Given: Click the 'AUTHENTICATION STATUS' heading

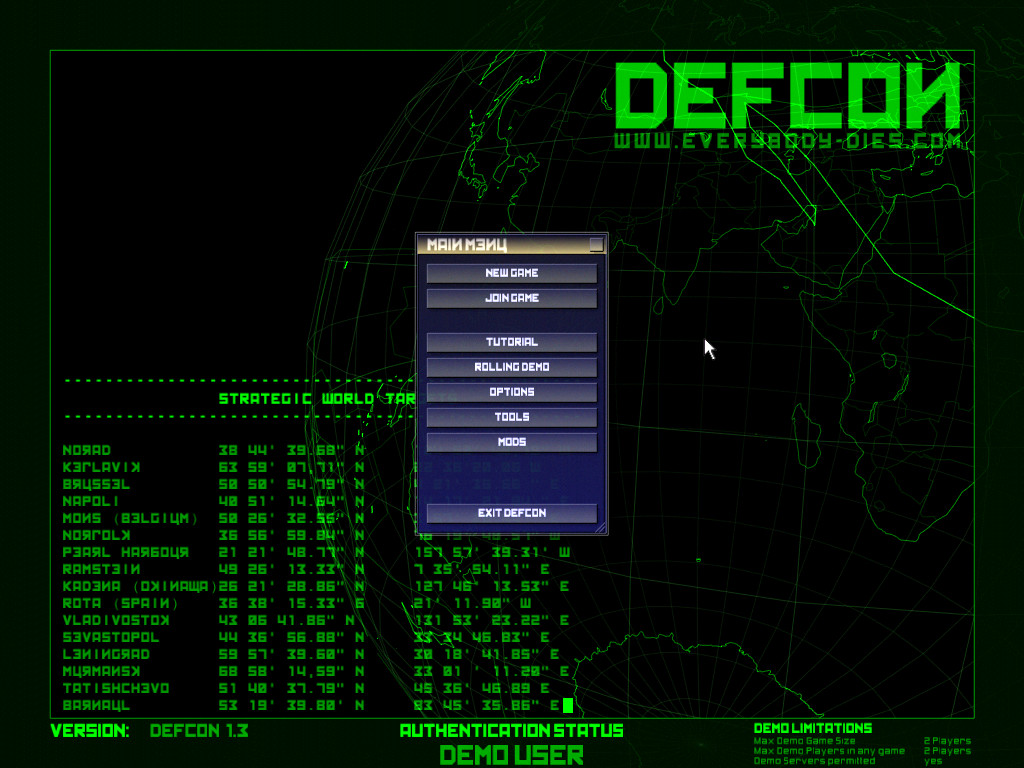Looking at the screenshot, I should pos(511,731).
